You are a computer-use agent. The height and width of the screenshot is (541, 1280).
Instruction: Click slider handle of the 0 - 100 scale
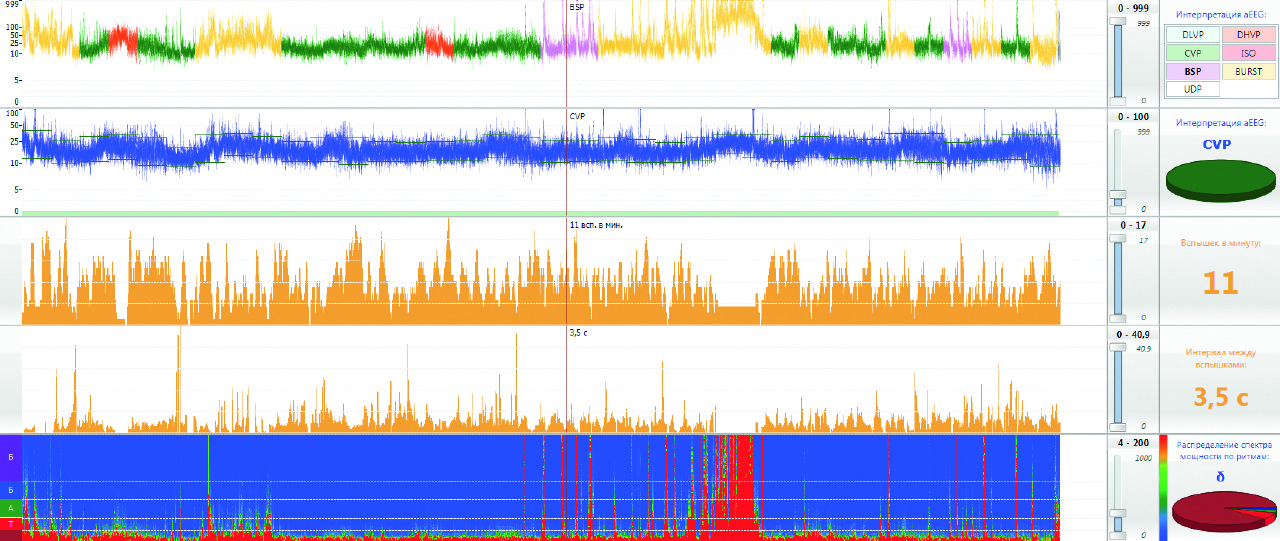click(x=1118, y=195)
